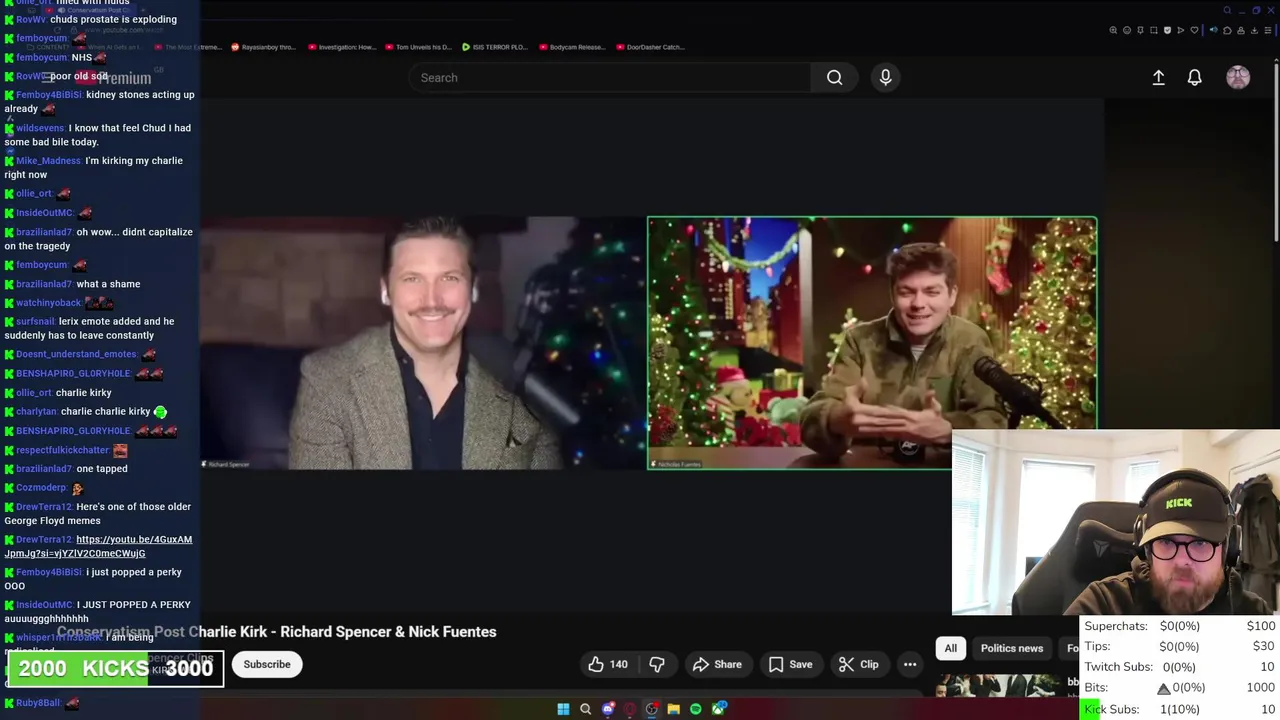
Task: Click chat username 'Cozmoderp'
Action: (41, 488)
